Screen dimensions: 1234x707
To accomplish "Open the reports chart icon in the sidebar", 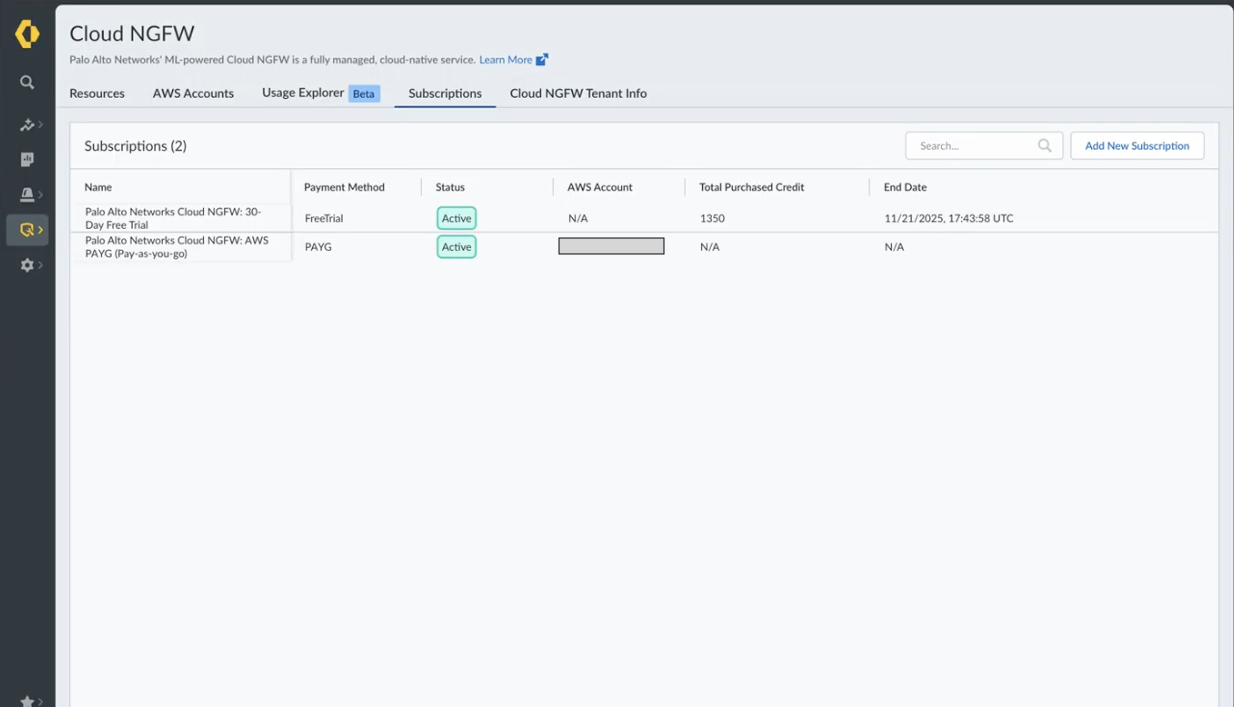I will pyautogui.click(x=27, y=160).
